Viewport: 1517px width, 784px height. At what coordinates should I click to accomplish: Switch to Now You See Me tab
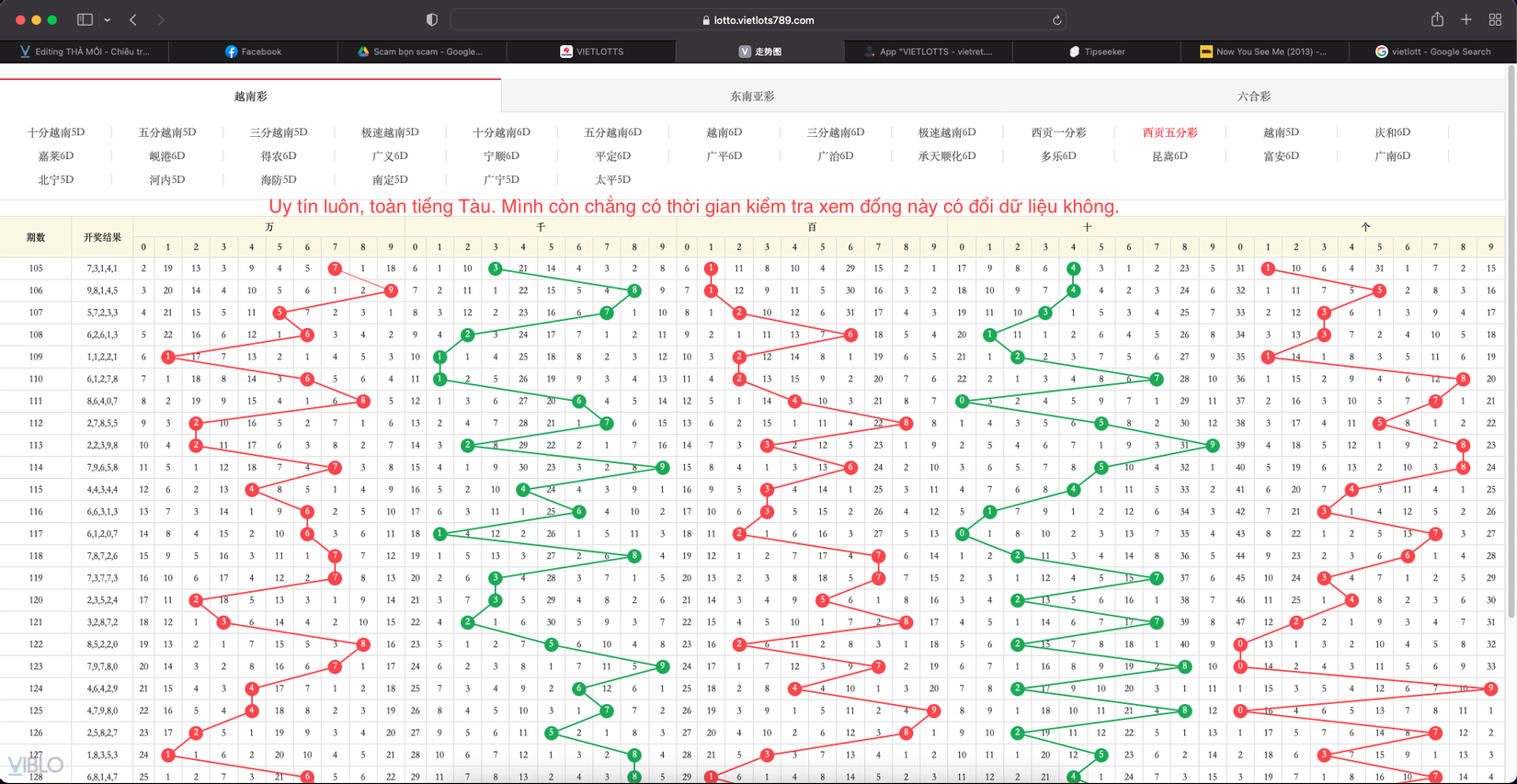point(1265,51)
